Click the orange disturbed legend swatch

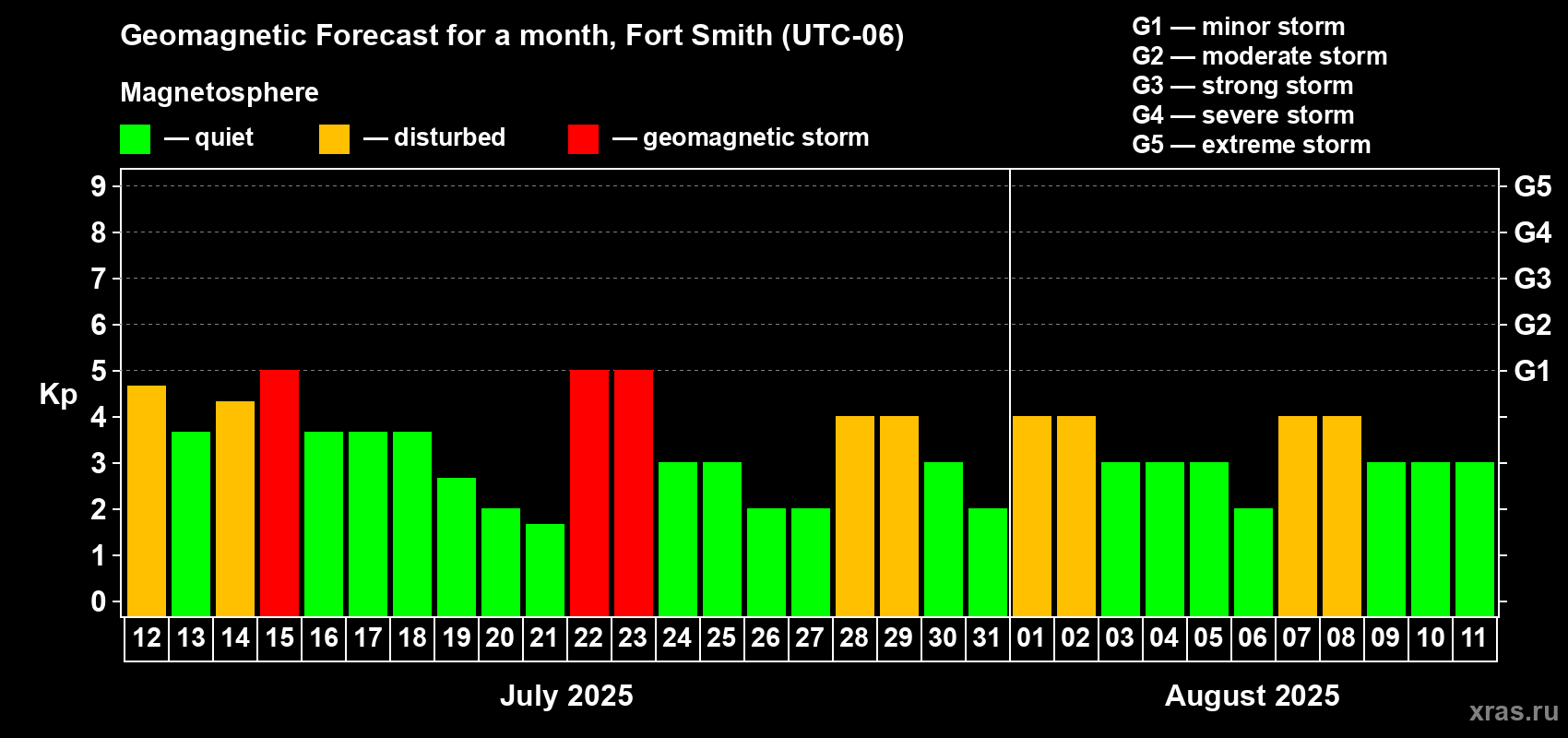pyautogui.click(x=334, y=139)
